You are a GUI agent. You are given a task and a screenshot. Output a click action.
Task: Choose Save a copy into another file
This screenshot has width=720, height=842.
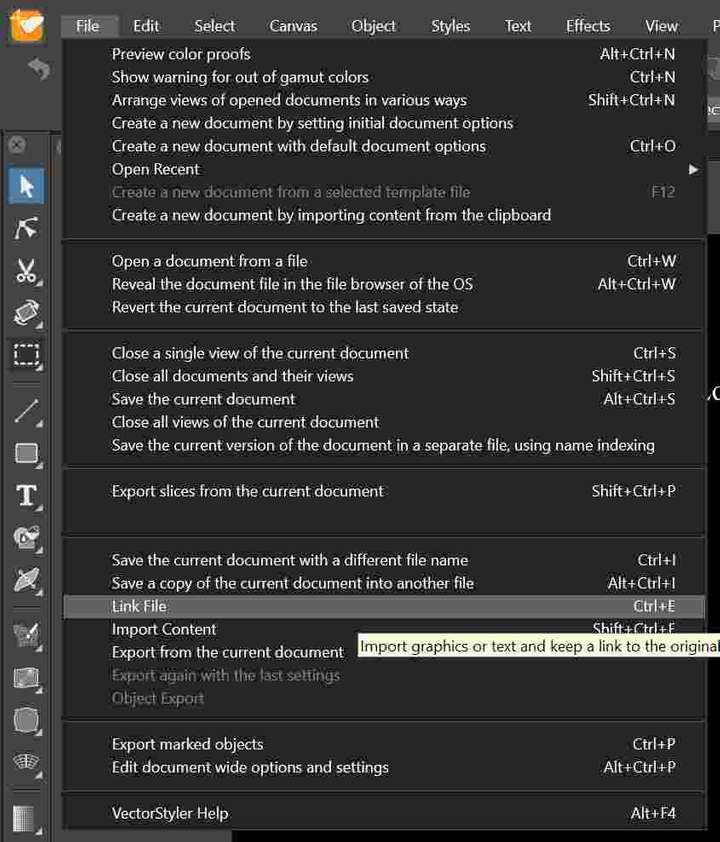pyautogui.click(x=384, y=584)
